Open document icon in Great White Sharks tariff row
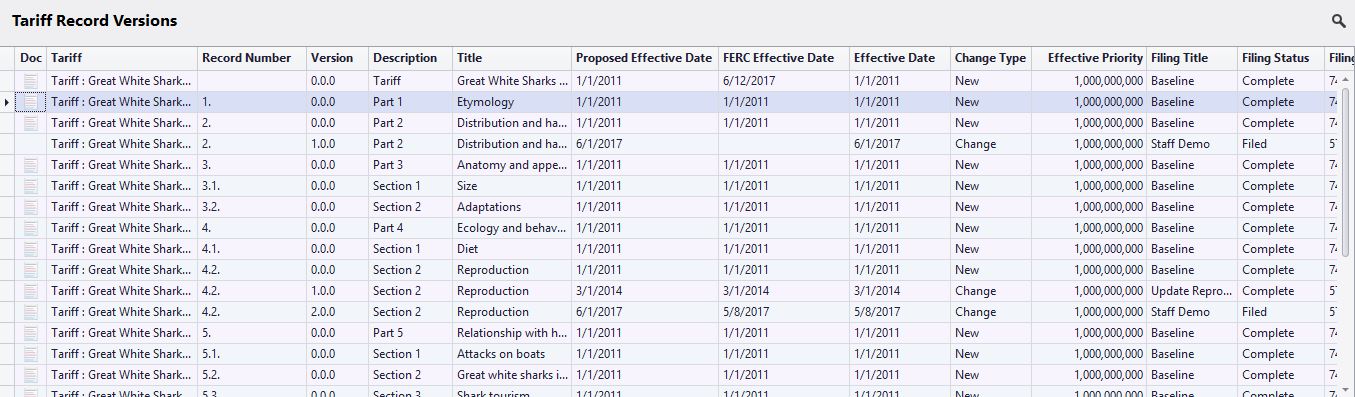This screenshot has height=397, width=1355. 31,81
